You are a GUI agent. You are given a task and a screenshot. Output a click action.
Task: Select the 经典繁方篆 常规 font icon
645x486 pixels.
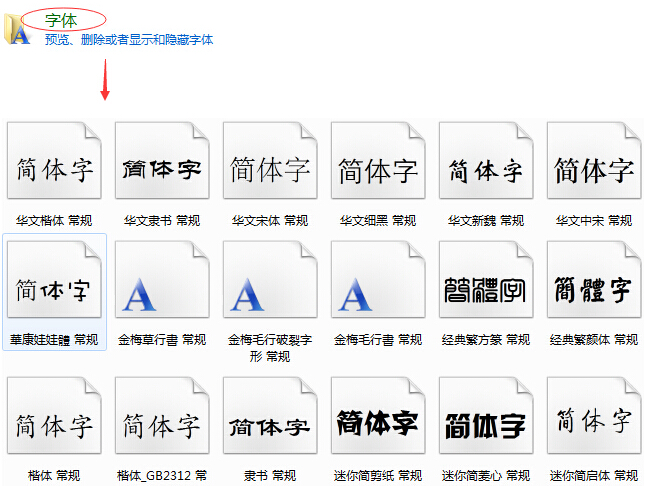click(x=486, y=279)
